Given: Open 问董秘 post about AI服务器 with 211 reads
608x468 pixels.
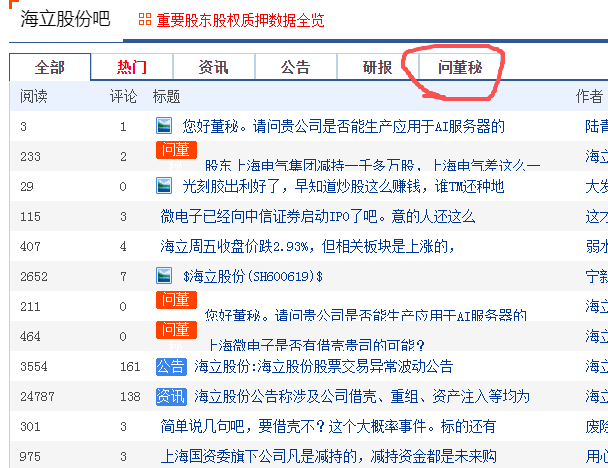Looking at the screenshot, I should [366, 314].
